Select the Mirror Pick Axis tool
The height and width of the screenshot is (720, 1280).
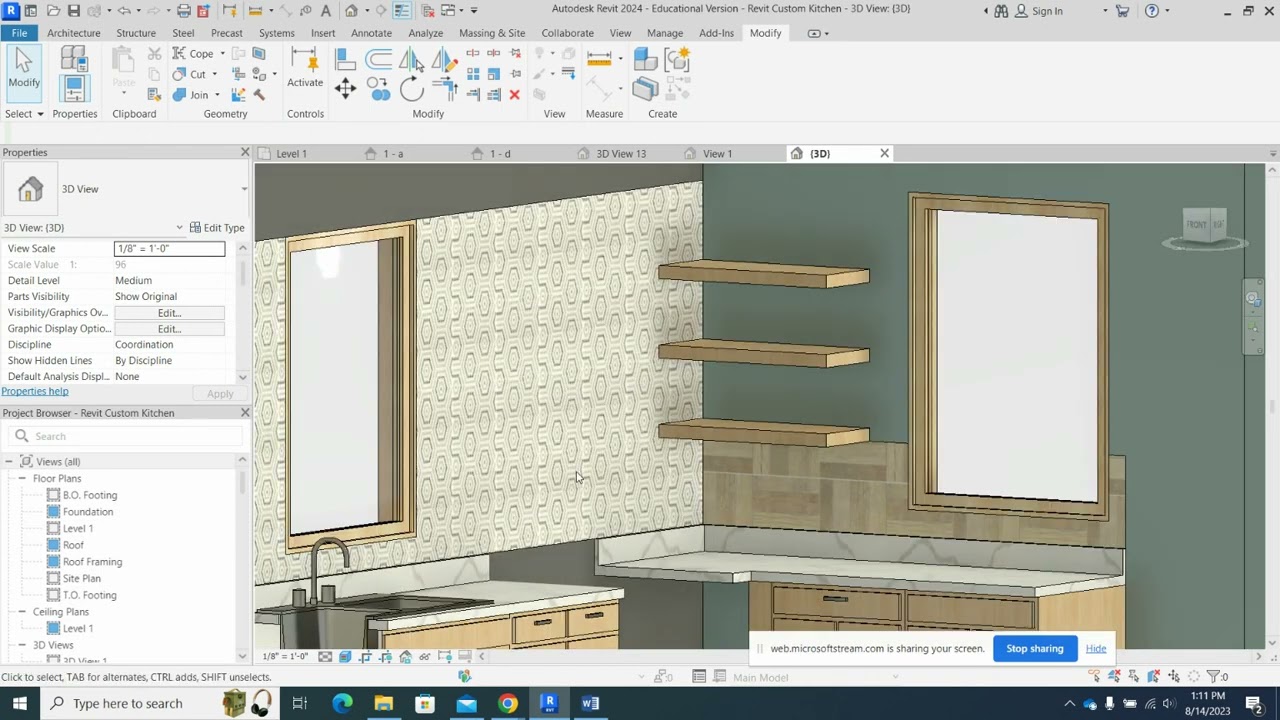pyautogui.click(x=411, y=60)
